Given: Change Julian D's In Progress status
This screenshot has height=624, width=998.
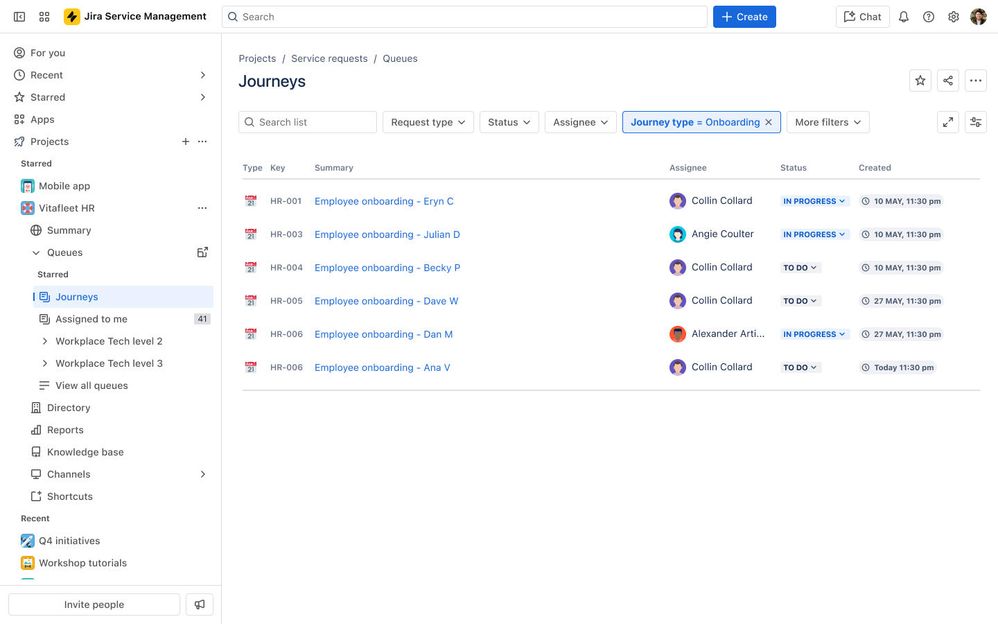Looking at the screenshot, I should tap(814, 234).
